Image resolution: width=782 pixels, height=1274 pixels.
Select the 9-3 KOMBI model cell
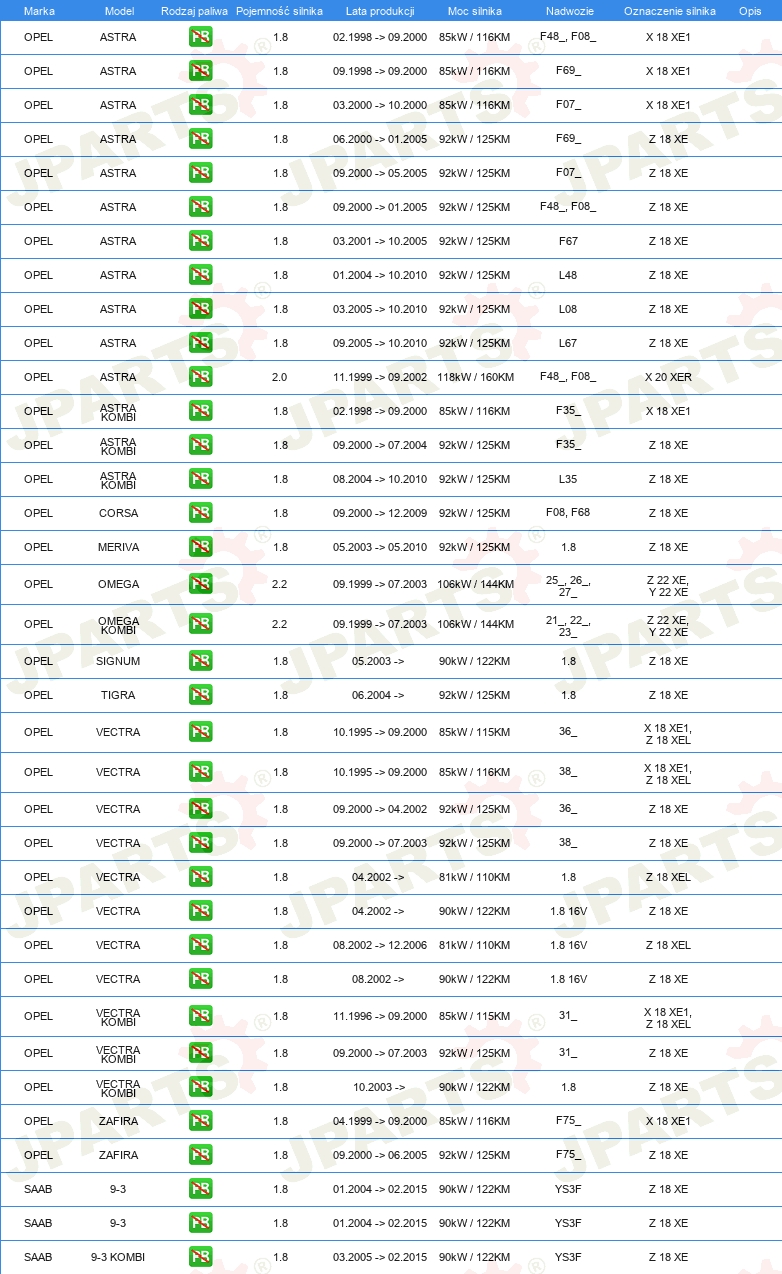(x=118, y=1257)
